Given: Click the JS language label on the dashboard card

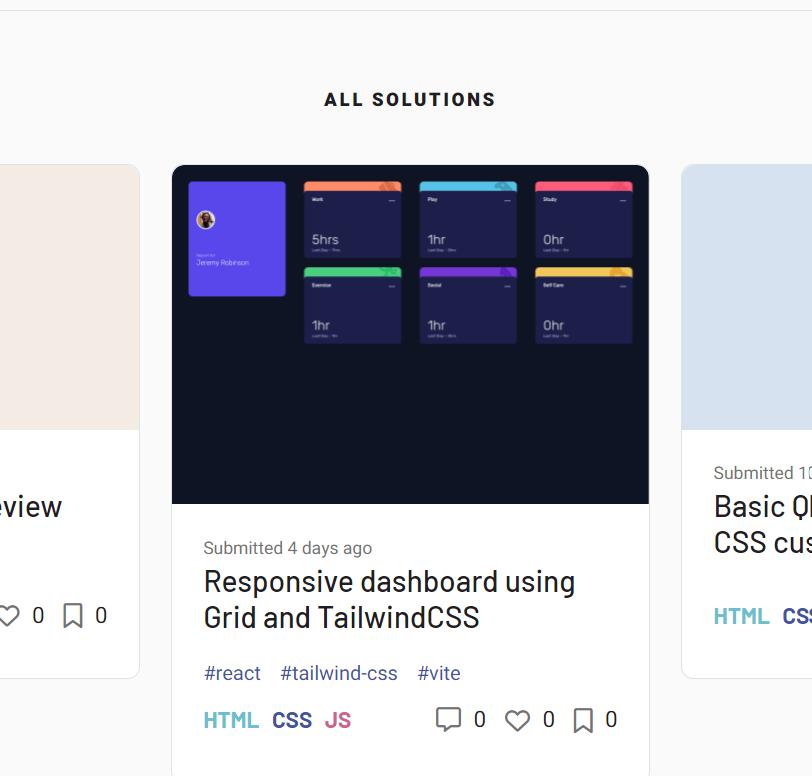Looking at the screenshot, I should point(338,719).
